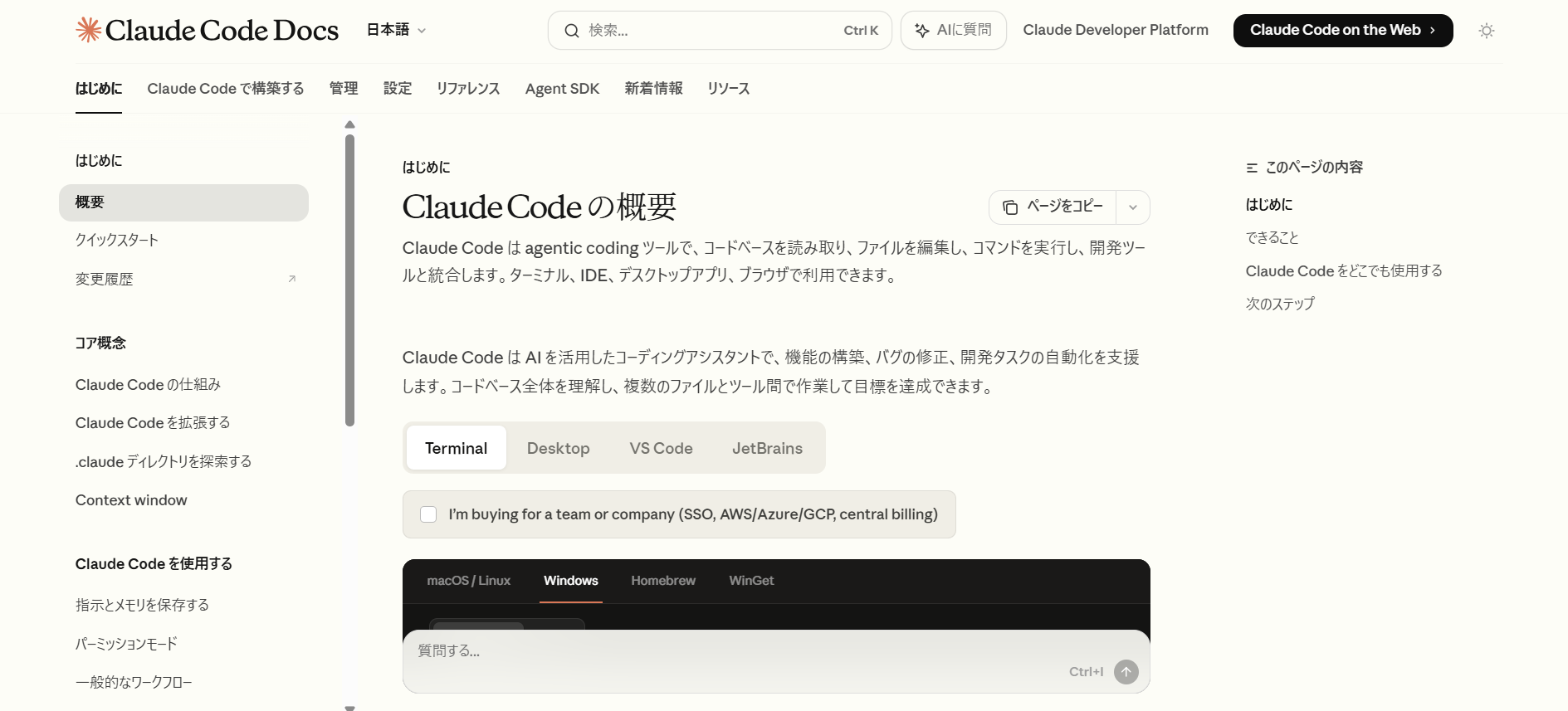Jump to Claude Code をどこでも使用する section
The image size is (1568, 711).
coord(1344,271)
